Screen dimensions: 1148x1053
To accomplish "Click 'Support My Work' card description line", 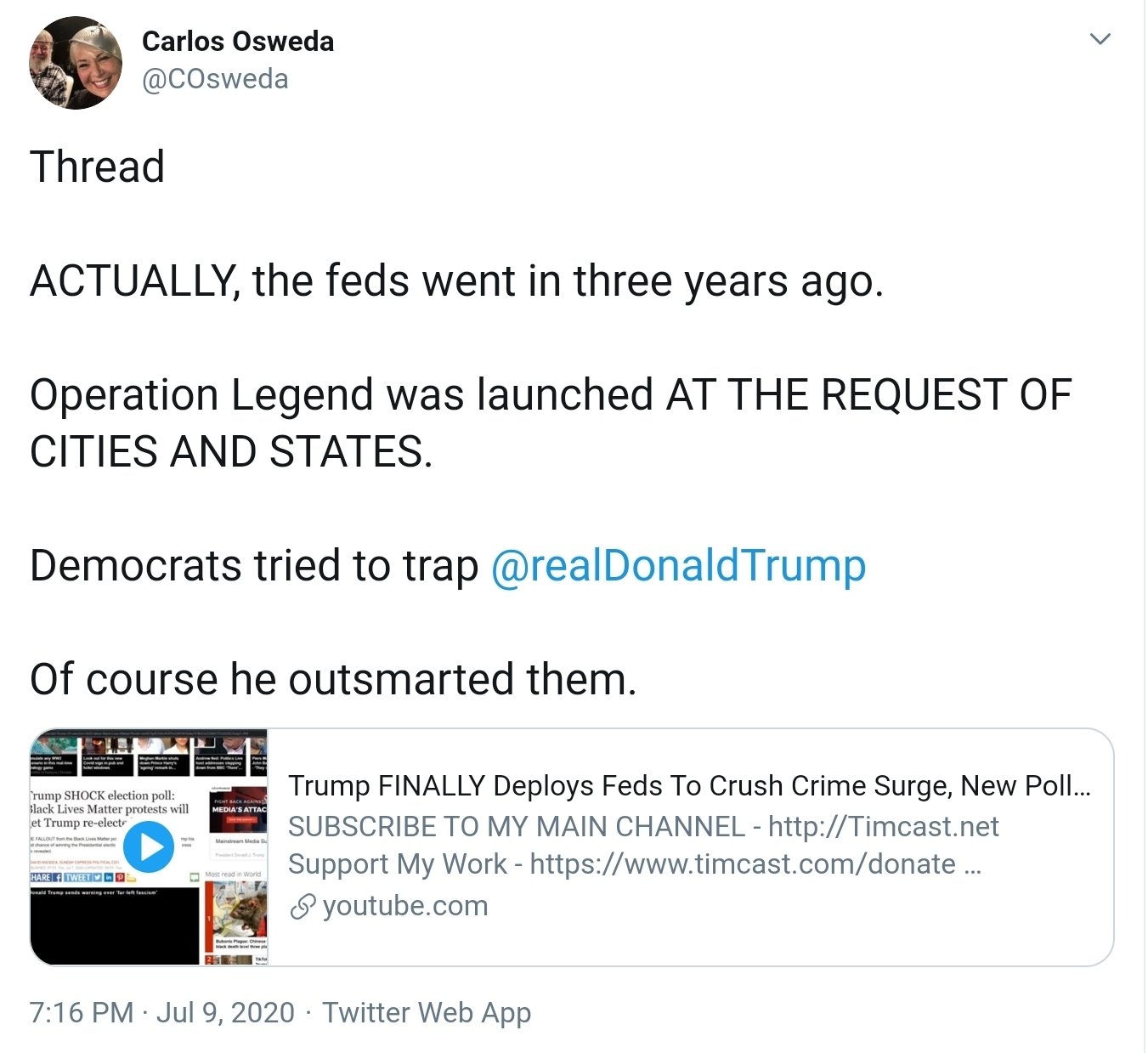I will pyautogui.click(x=635, y=864).
